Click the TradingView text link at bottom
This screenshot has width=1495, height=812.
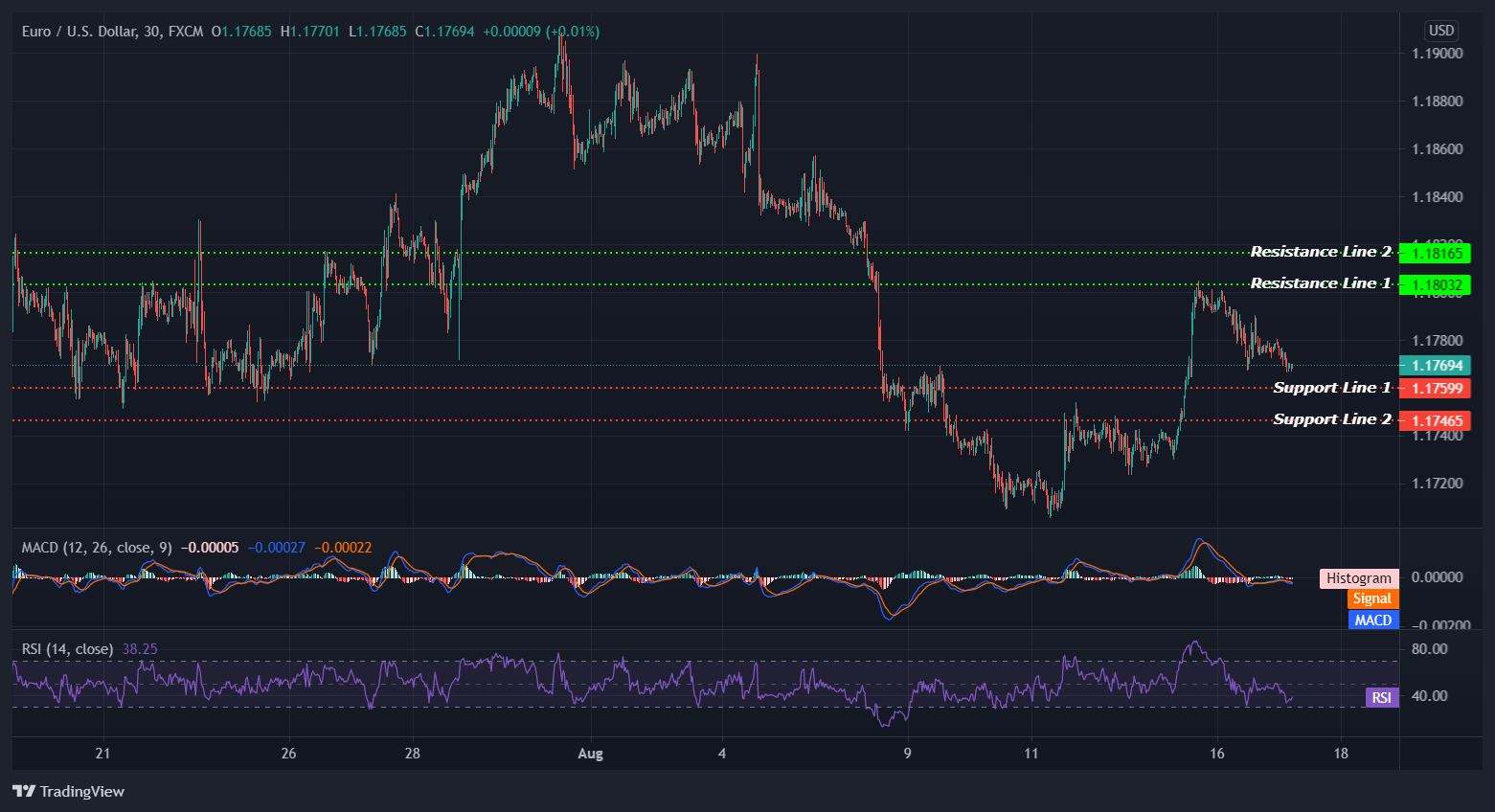81,792
